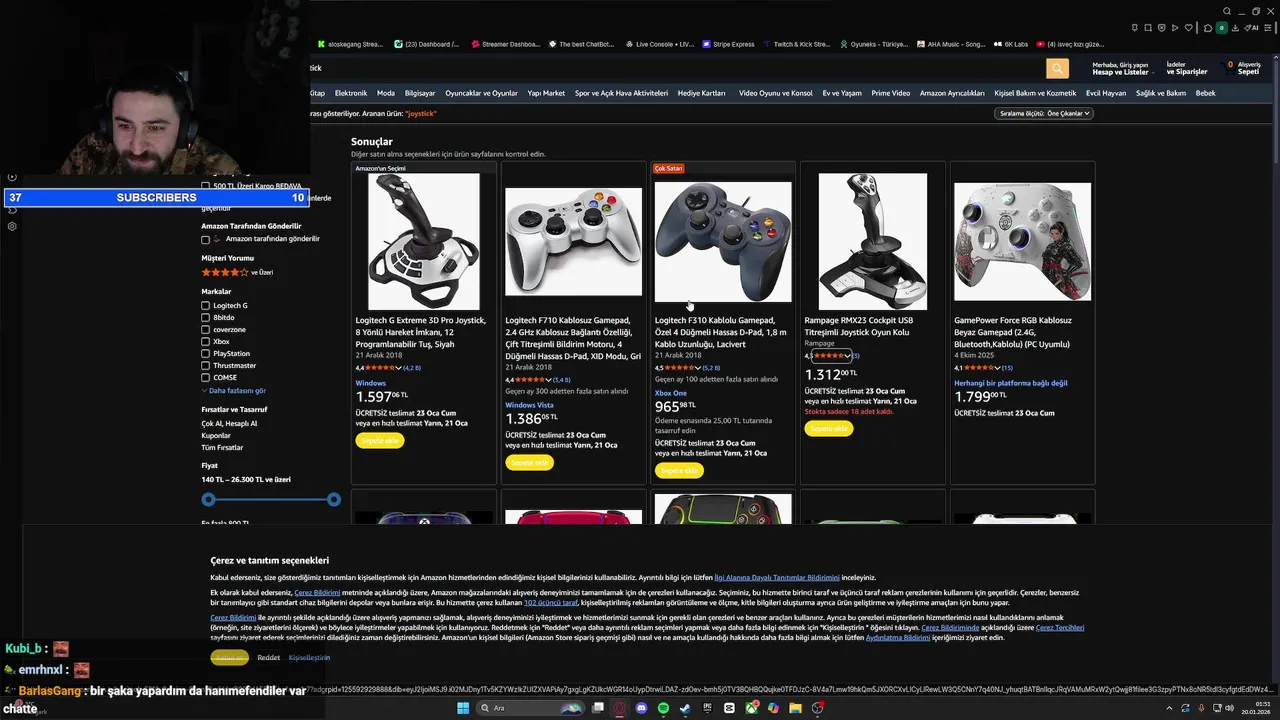
Task: Expand Logitech Extreme 3D Pro rating dropdown
Action: [399, 368]
